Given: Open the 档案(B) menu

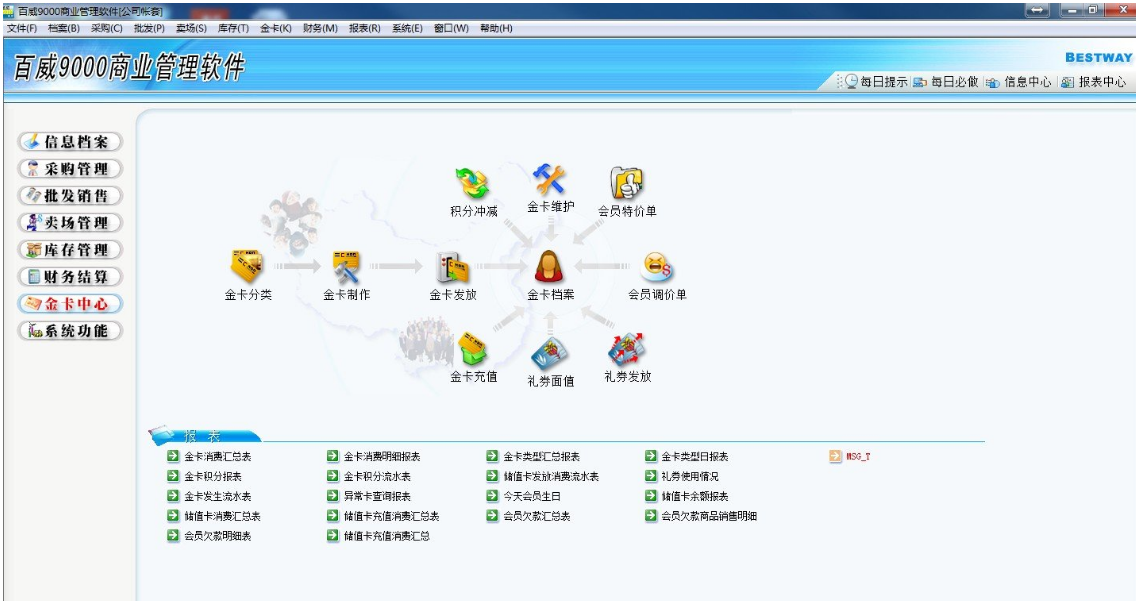Looking at the screenshot, I should click(x=64, y=28).
